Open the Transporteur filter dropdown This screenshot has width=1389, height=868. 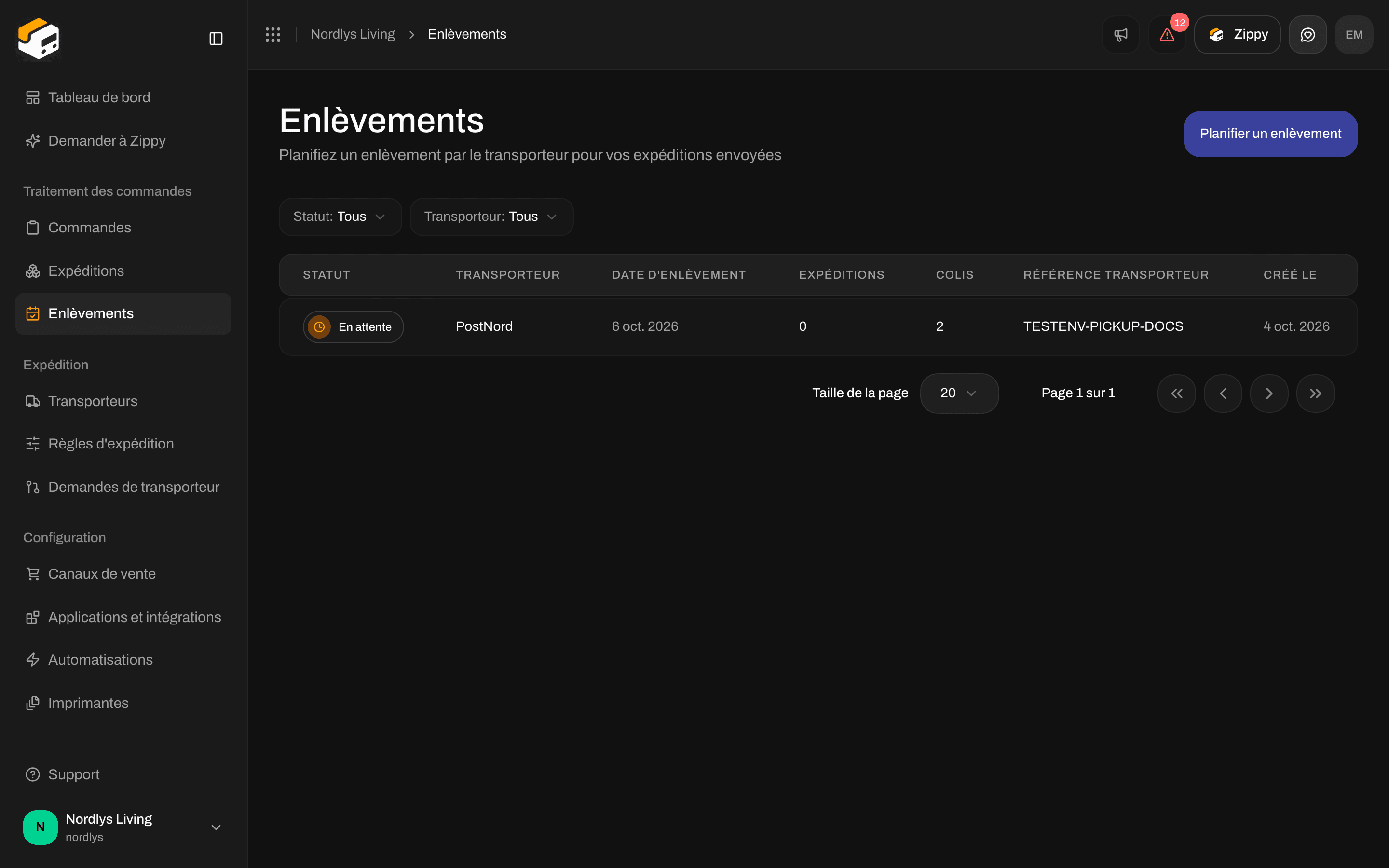coord(491,217)
